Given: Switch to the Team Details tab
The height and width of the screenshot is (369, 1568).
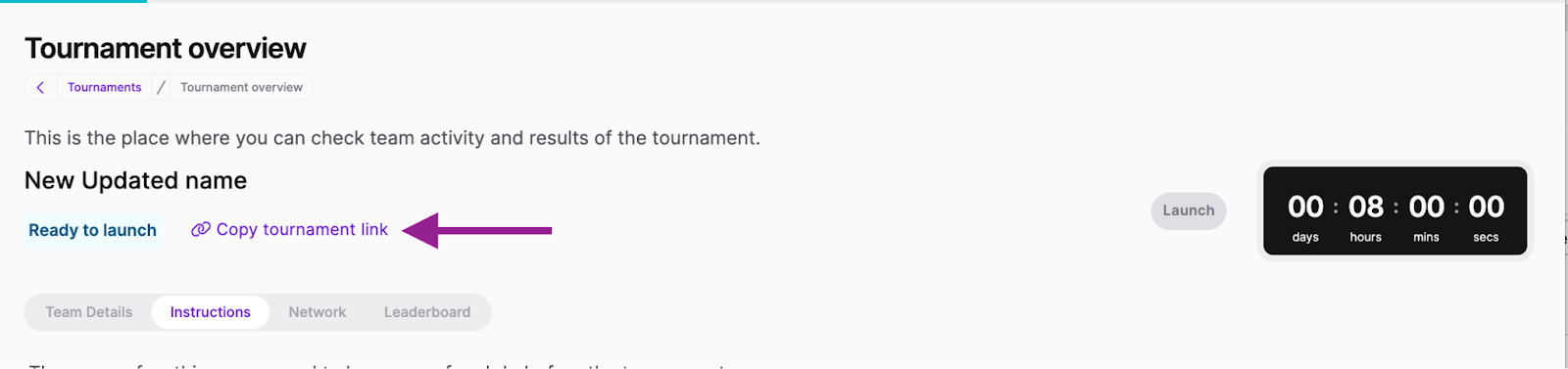Looking at the screenshot, I should tap(88, 312).
